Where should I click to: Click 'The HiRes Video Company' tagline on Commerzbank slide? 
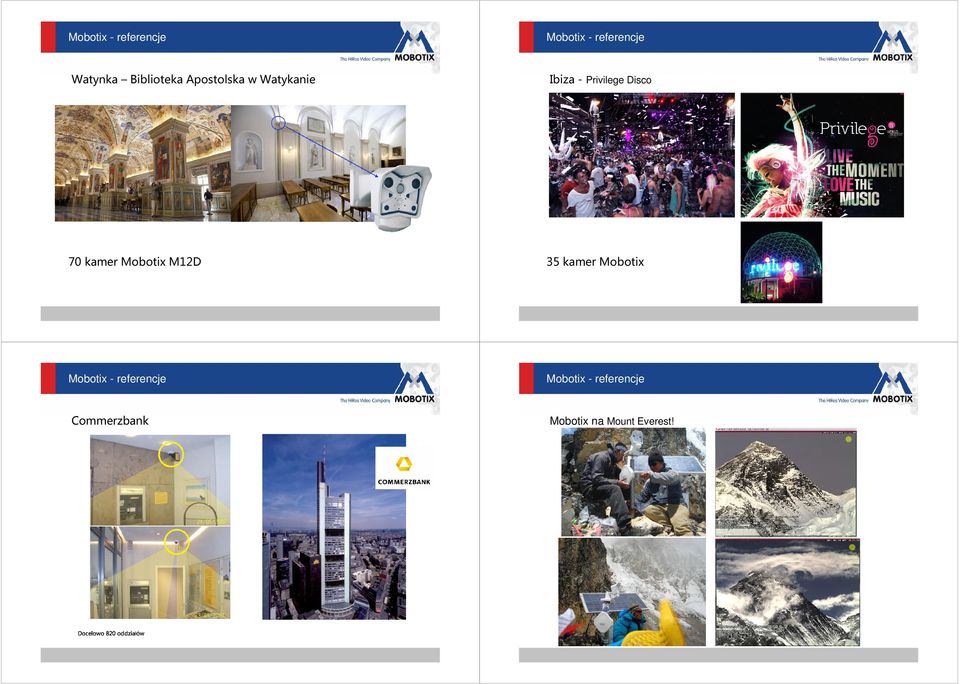point(365,400)
